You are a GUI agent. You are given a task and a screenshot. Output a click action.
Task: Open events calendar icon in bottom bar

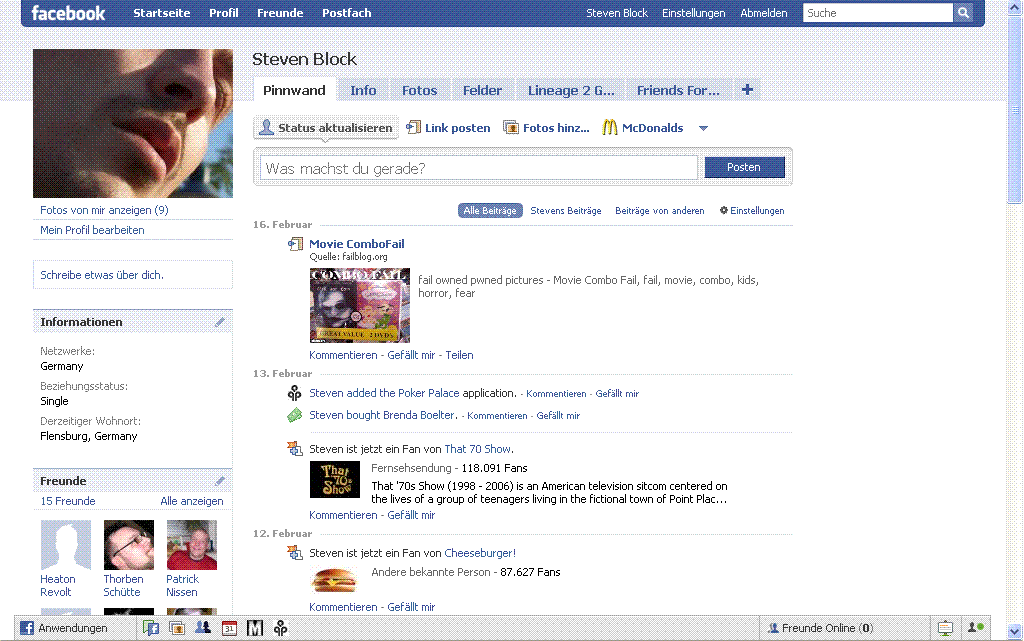pyautogui.click(x=229, y=629)
